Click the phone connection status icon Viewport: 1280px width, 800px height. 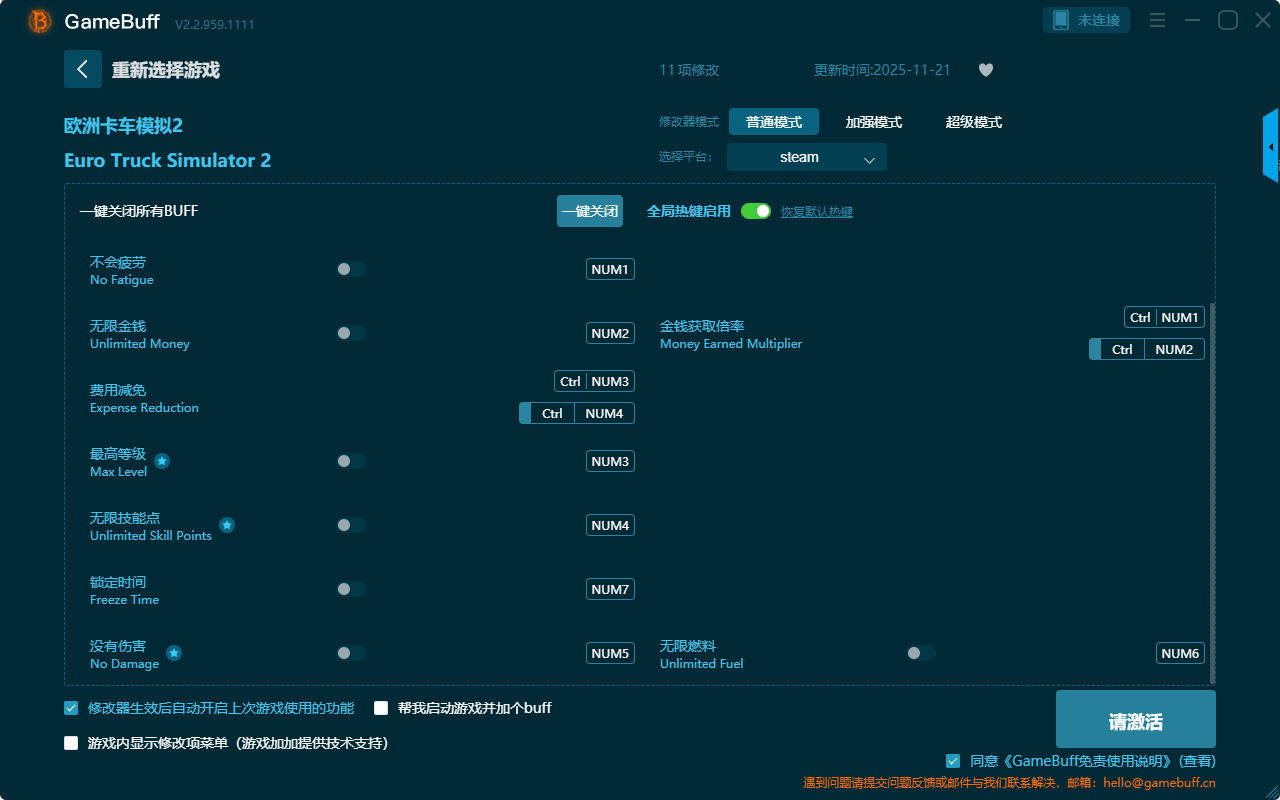(1061, 20)
